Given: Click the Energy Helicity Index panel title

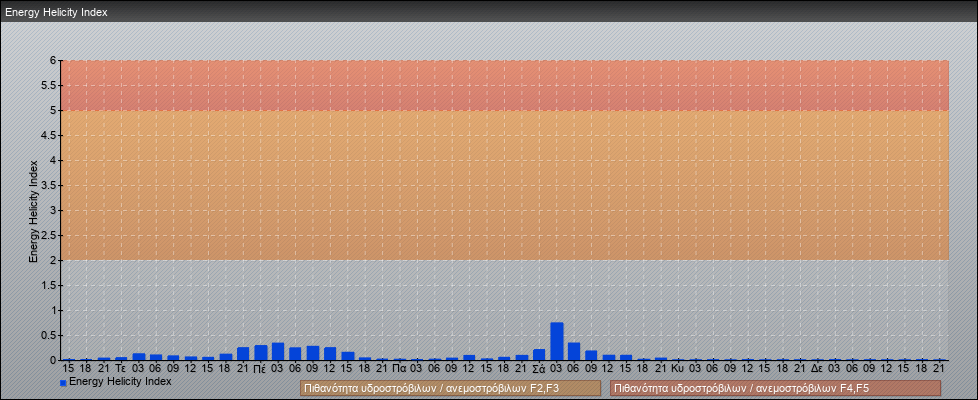Looking at the screenshot, I should [x=57, y=12].
